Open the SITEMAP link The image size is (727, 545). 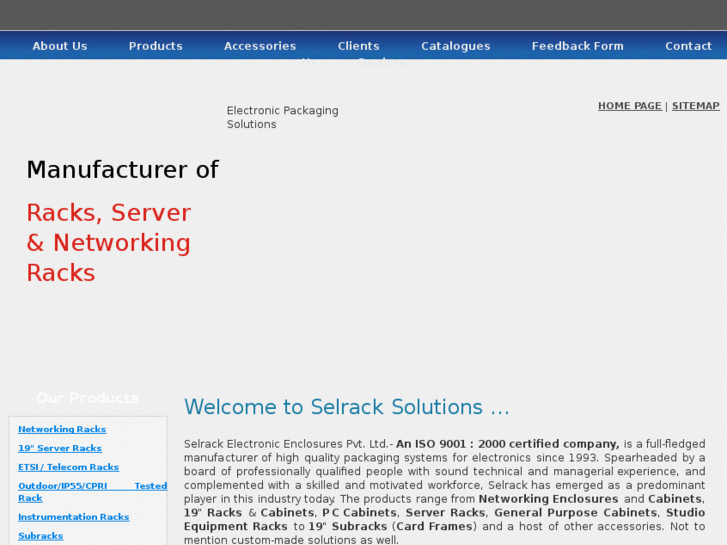(695, 106)
